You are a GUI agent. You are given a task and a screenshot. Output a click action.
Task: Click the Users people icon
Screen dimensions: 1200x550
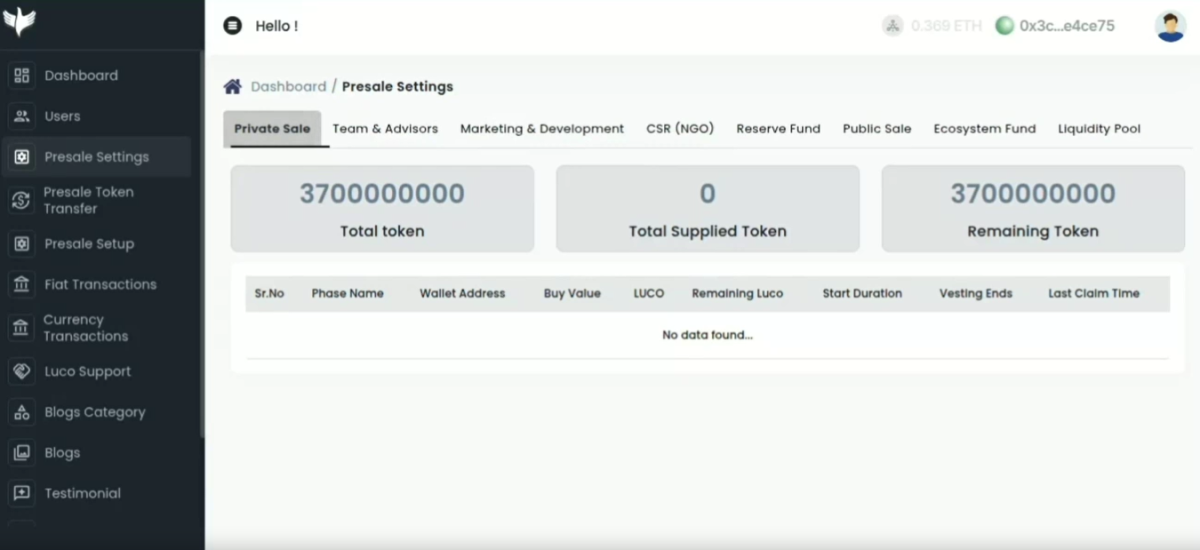pyautogui.click(x=21, y=116)
